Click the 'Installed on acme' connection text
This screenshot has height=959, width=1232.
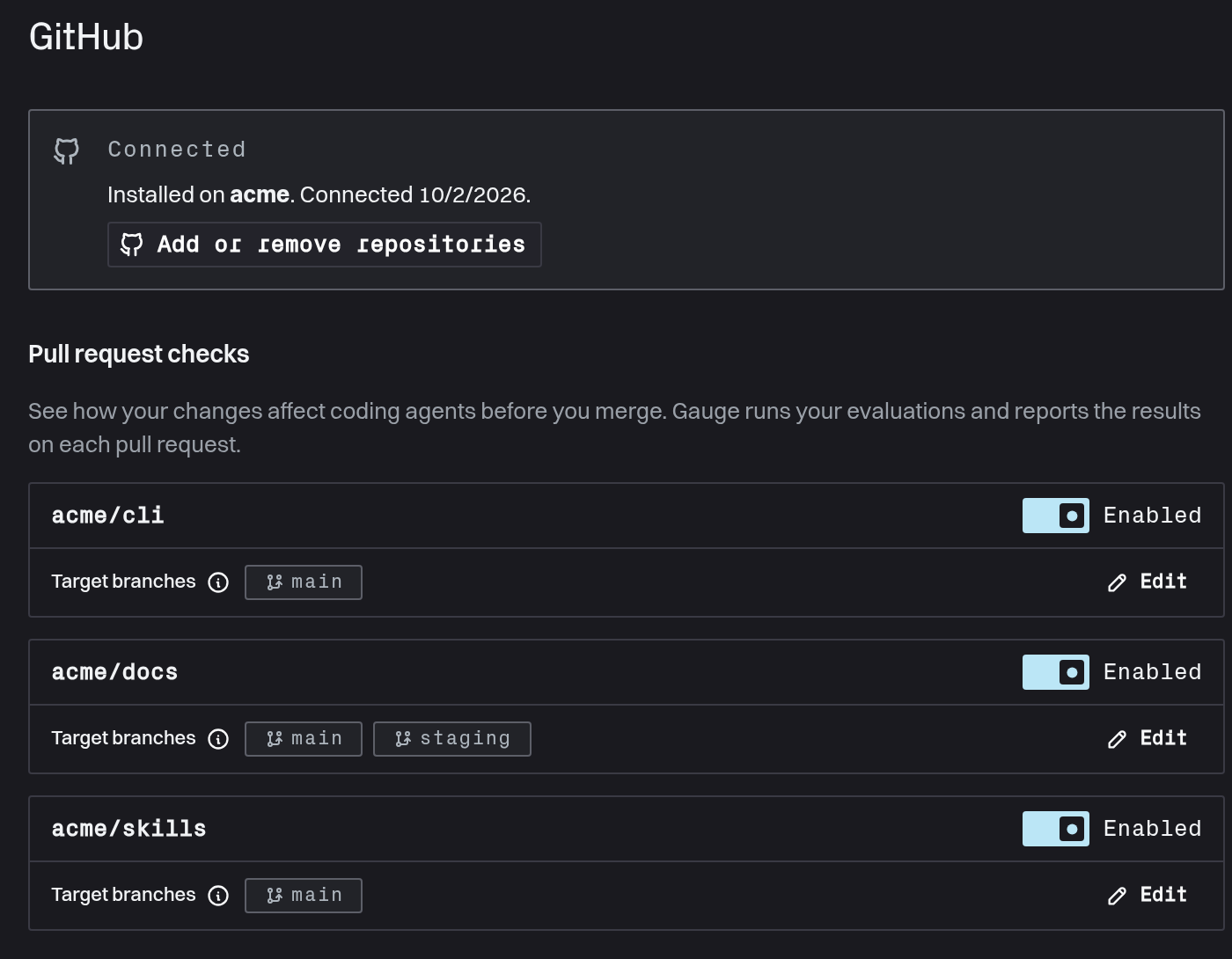(x=319, y=194)
